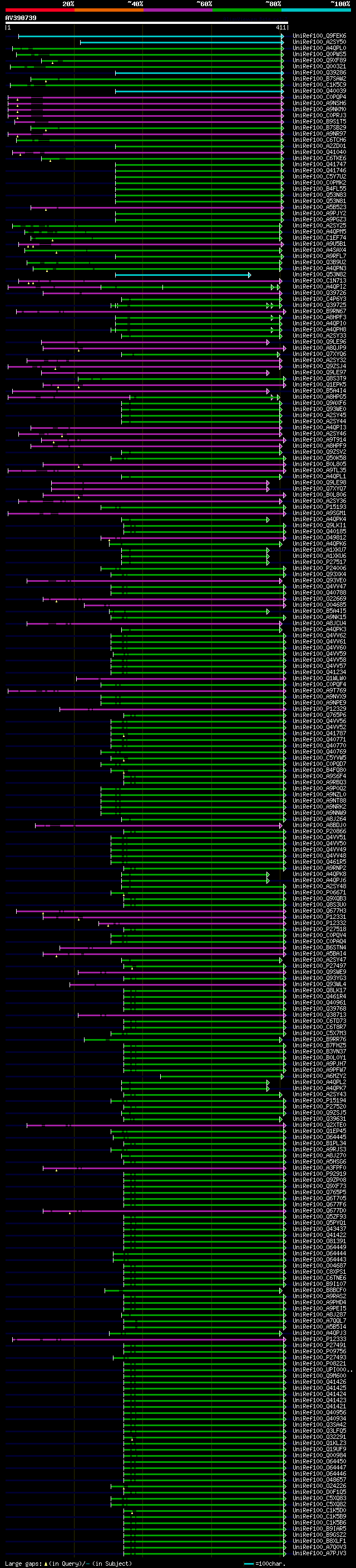Select the UniRef100_P27497 label
This screenshot has height=1568, width=356.
319,966
